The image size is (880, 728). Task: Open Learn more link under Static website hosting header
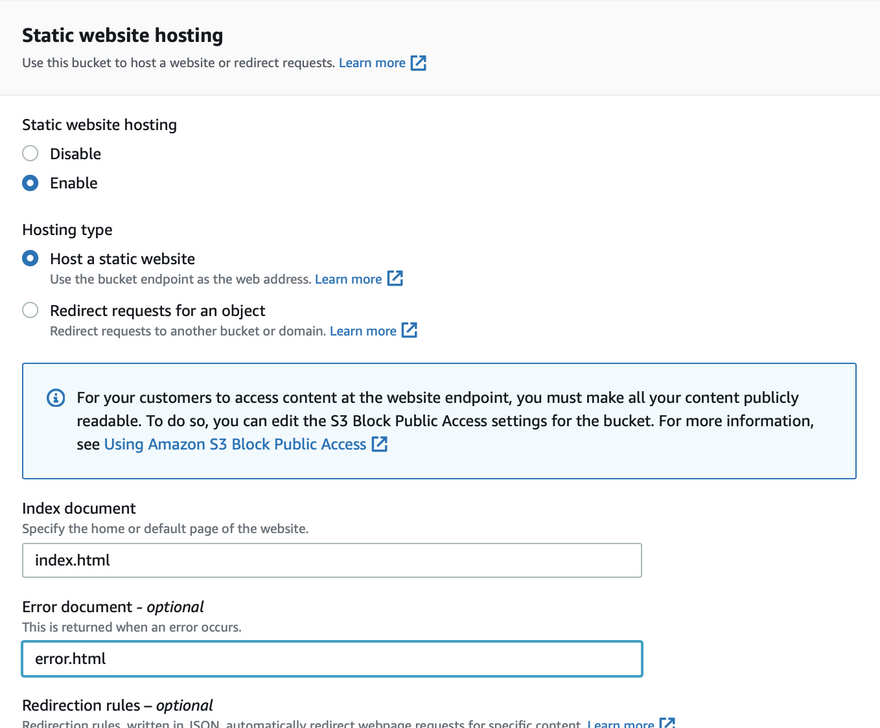coord(372,63)
